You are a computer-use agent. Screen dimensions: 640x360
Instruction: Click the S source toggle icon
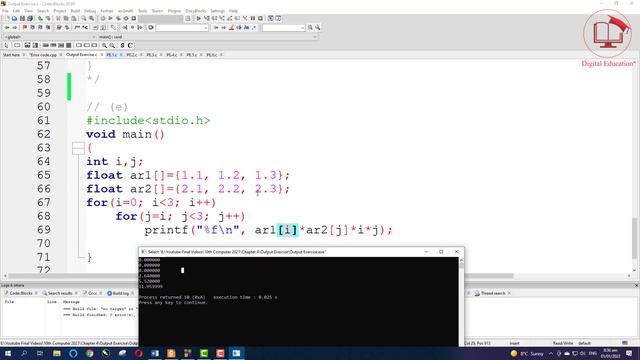pos(122,45)
